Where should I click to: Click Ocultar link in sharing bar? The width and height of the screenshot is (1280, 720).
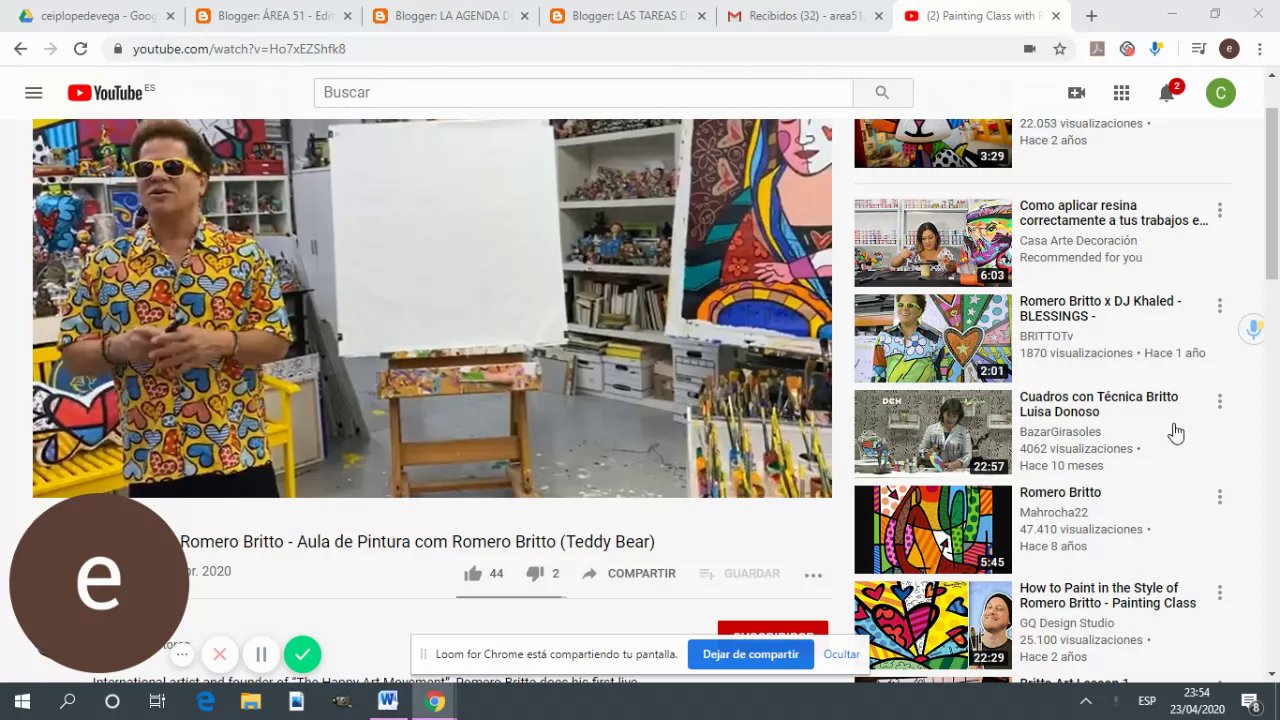pyautogui.click(x=841, y=654)
